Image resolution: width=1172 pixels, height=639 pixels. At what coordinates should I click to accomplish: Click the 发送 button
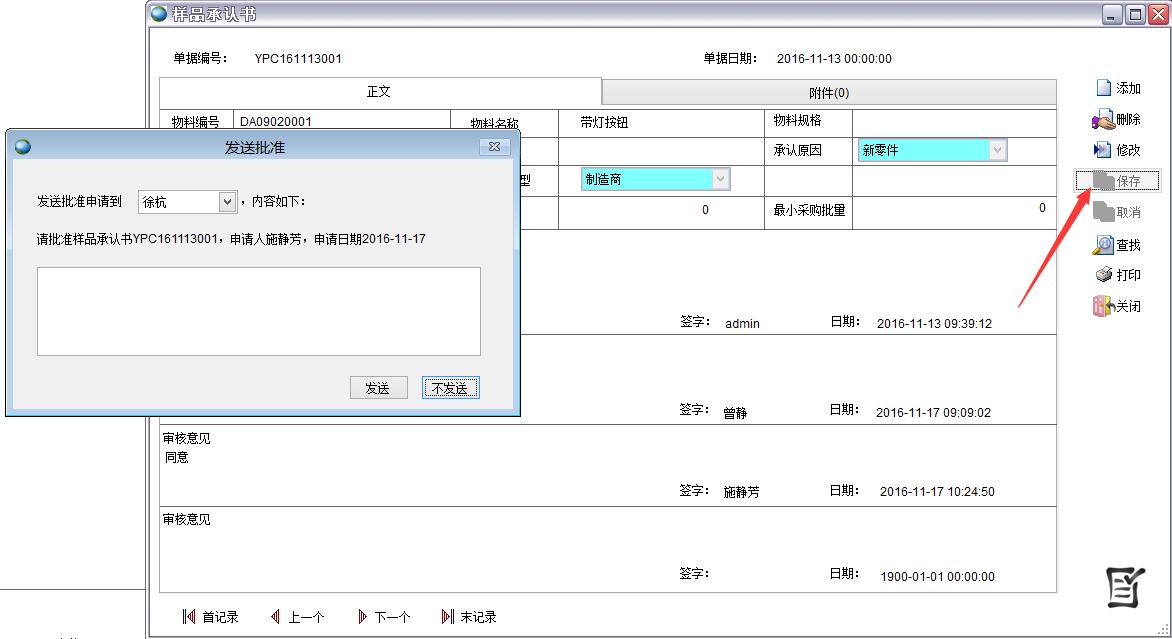click(x=379, y=387)
